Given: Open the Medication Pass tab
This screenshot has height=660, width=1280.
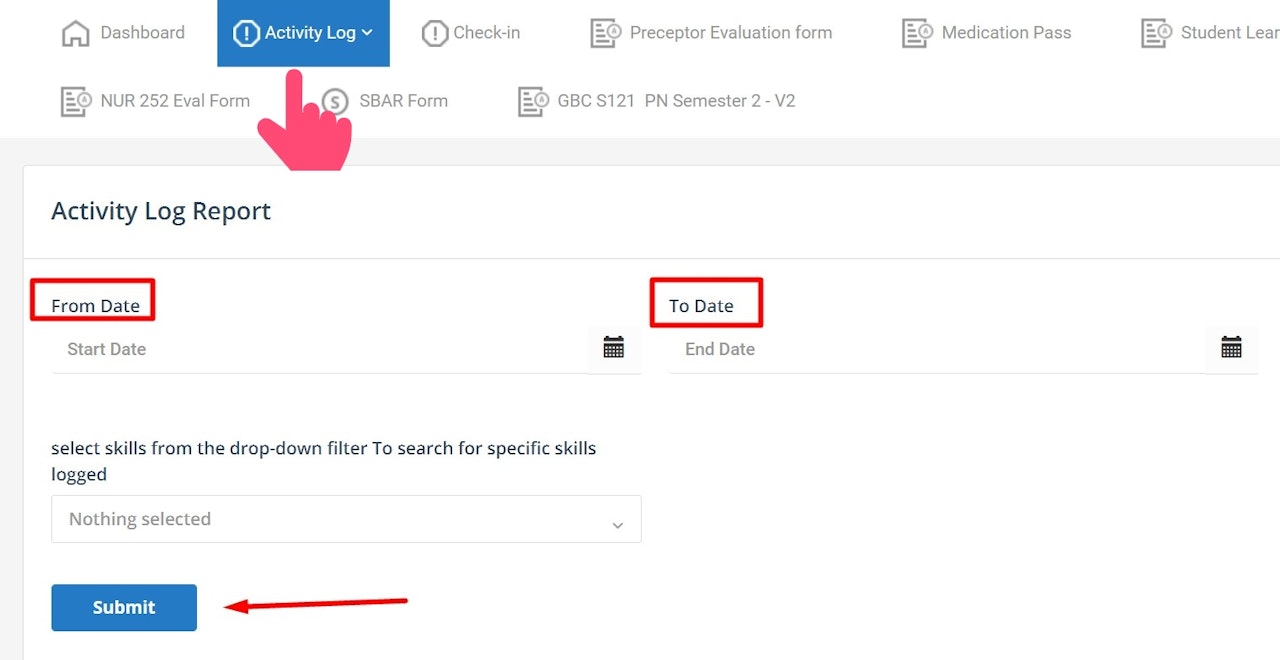Looking at the screenshot, I should tap(1006, 33).
